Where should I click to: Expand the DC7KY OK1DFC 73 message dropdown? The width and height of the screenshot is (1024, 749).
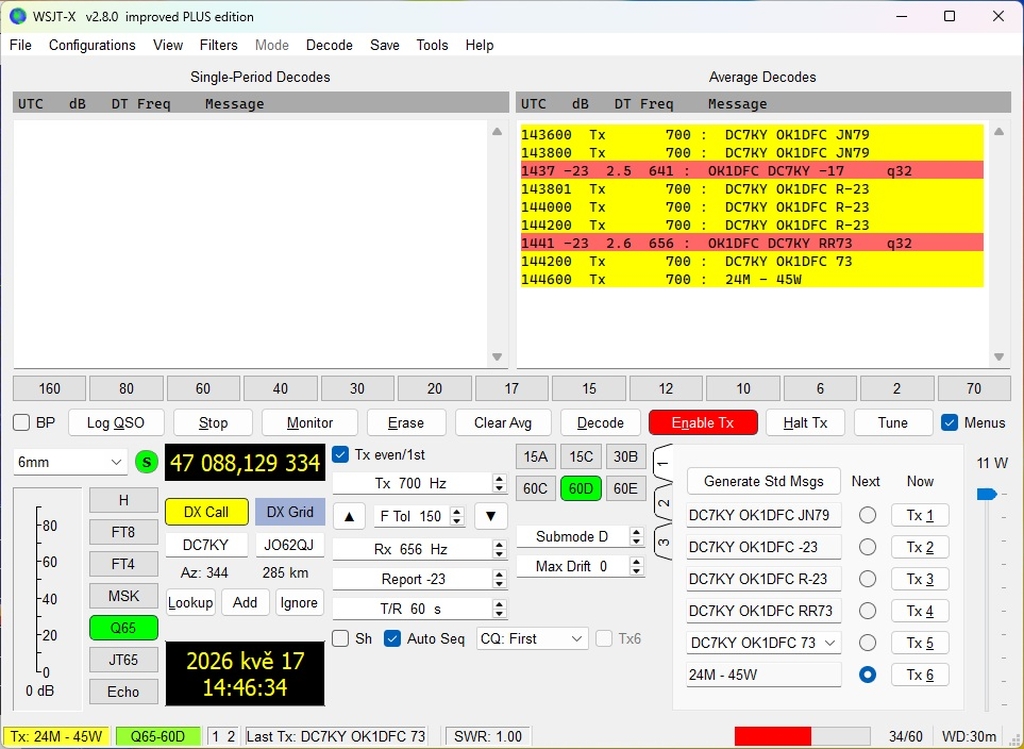[x=830, y=643]
